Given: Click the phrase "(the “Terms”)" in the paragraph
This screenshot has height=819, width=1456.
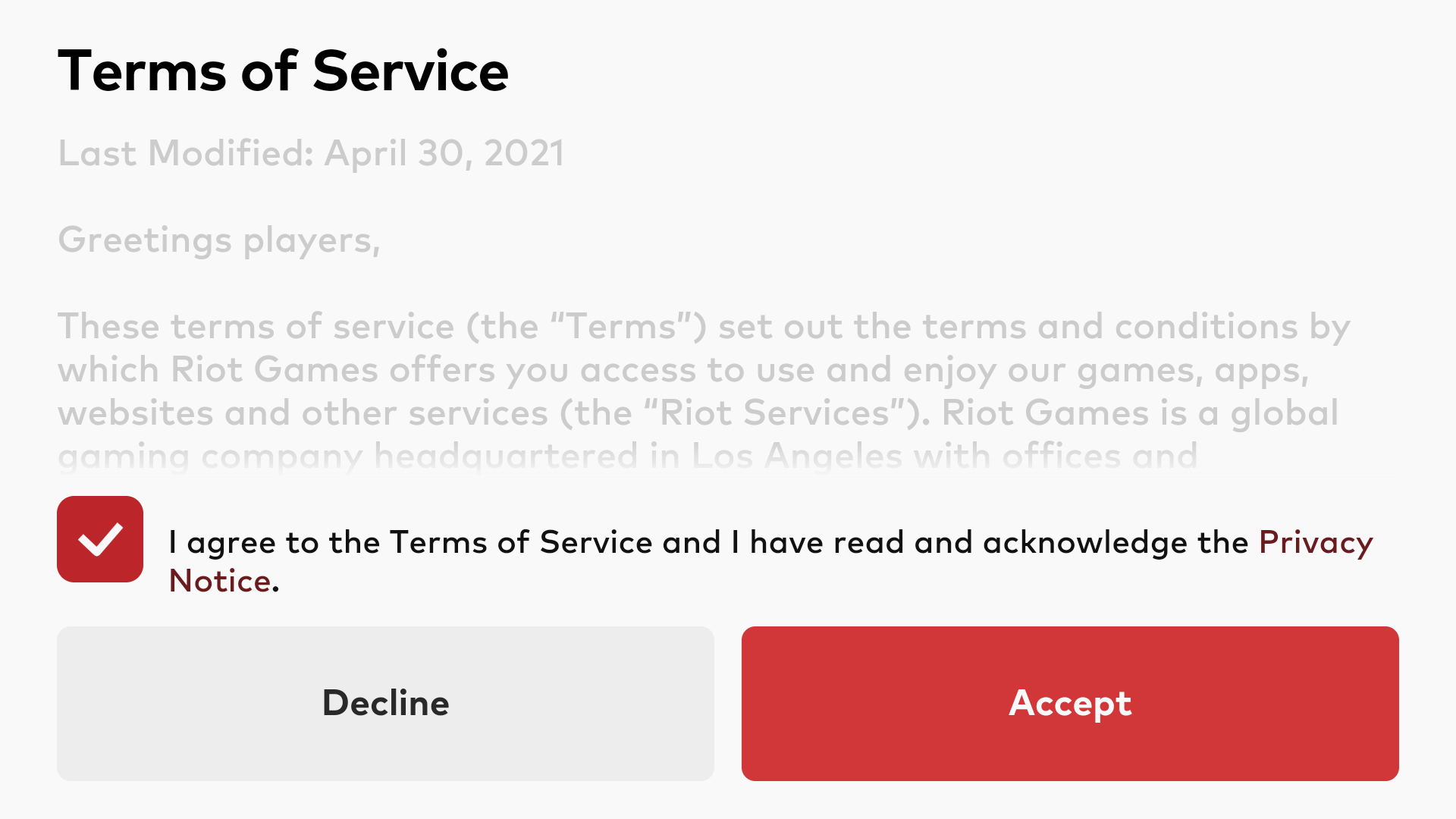Looking at the screenshot, I should point(586,327).
